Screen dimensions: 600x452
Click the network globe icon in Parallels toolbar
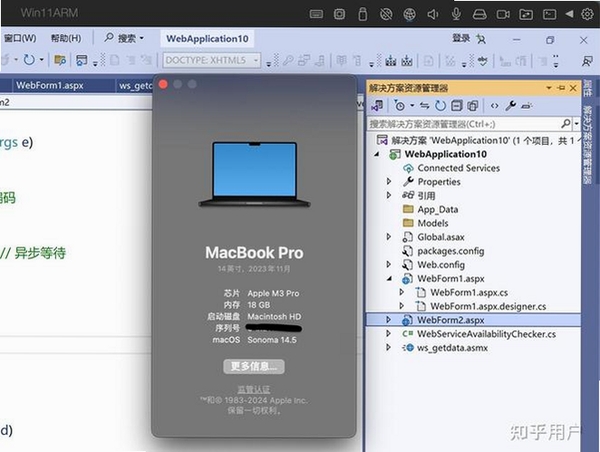[x=409, y=15]
